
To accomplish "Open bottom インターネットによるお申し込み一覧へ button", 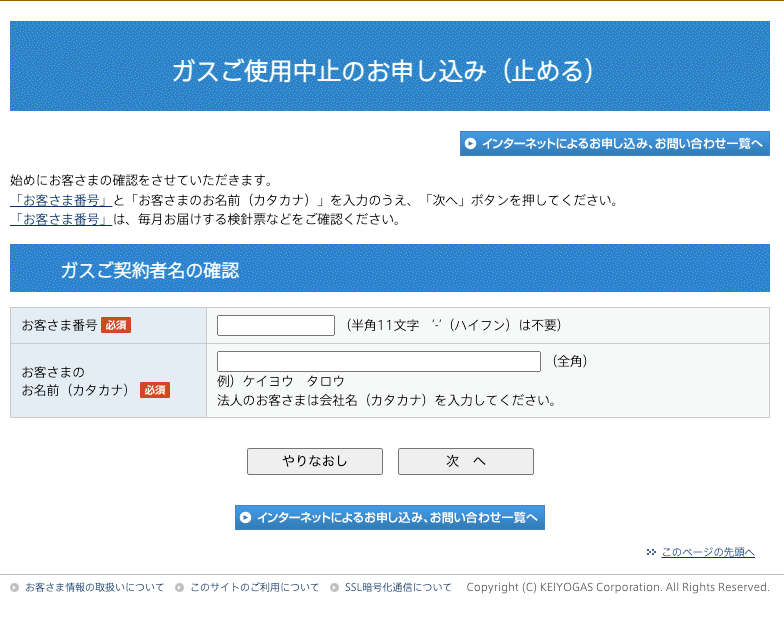I will point(390,518).
